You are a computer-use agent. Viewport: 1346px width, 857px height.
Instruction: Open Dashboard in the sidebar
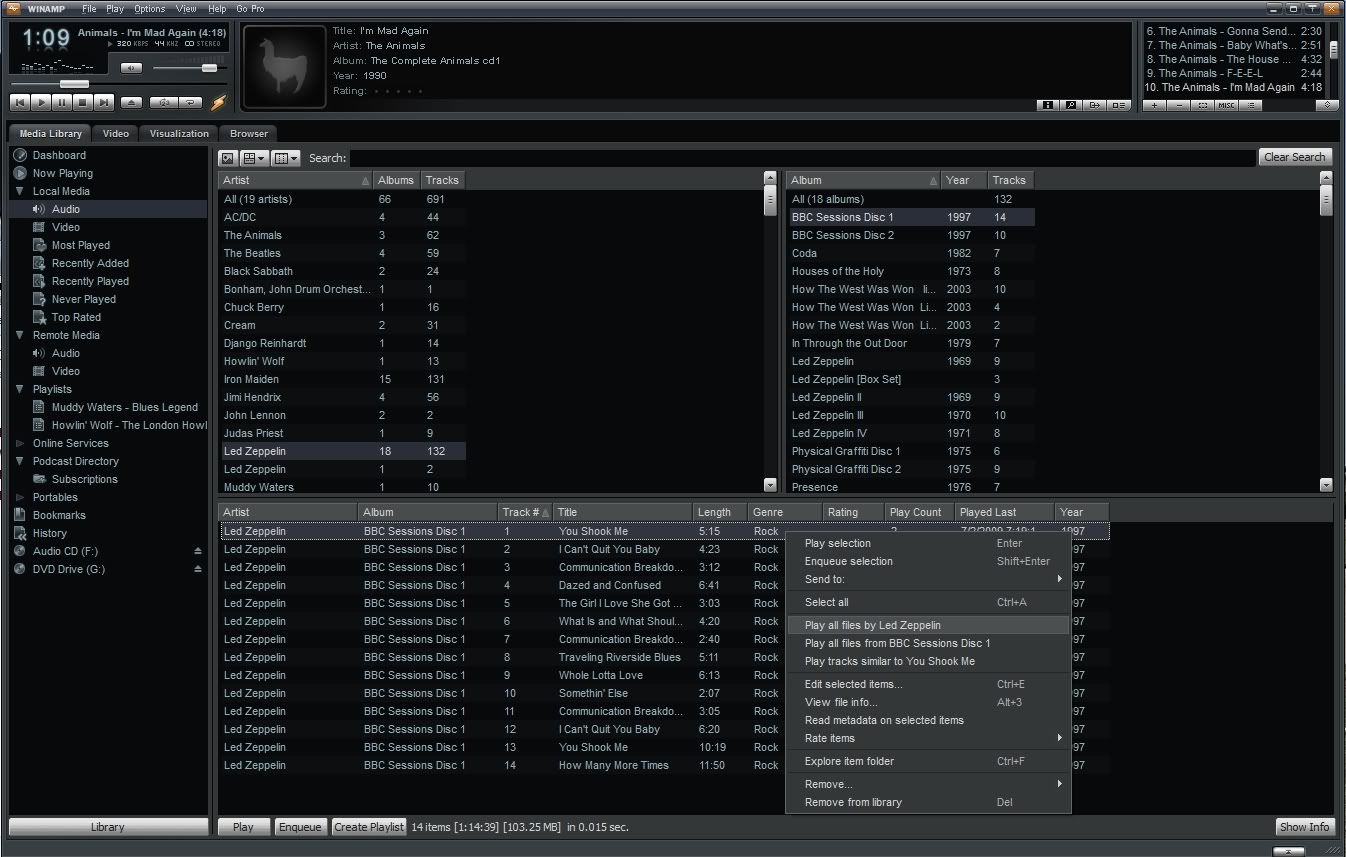tap(59, 155)
